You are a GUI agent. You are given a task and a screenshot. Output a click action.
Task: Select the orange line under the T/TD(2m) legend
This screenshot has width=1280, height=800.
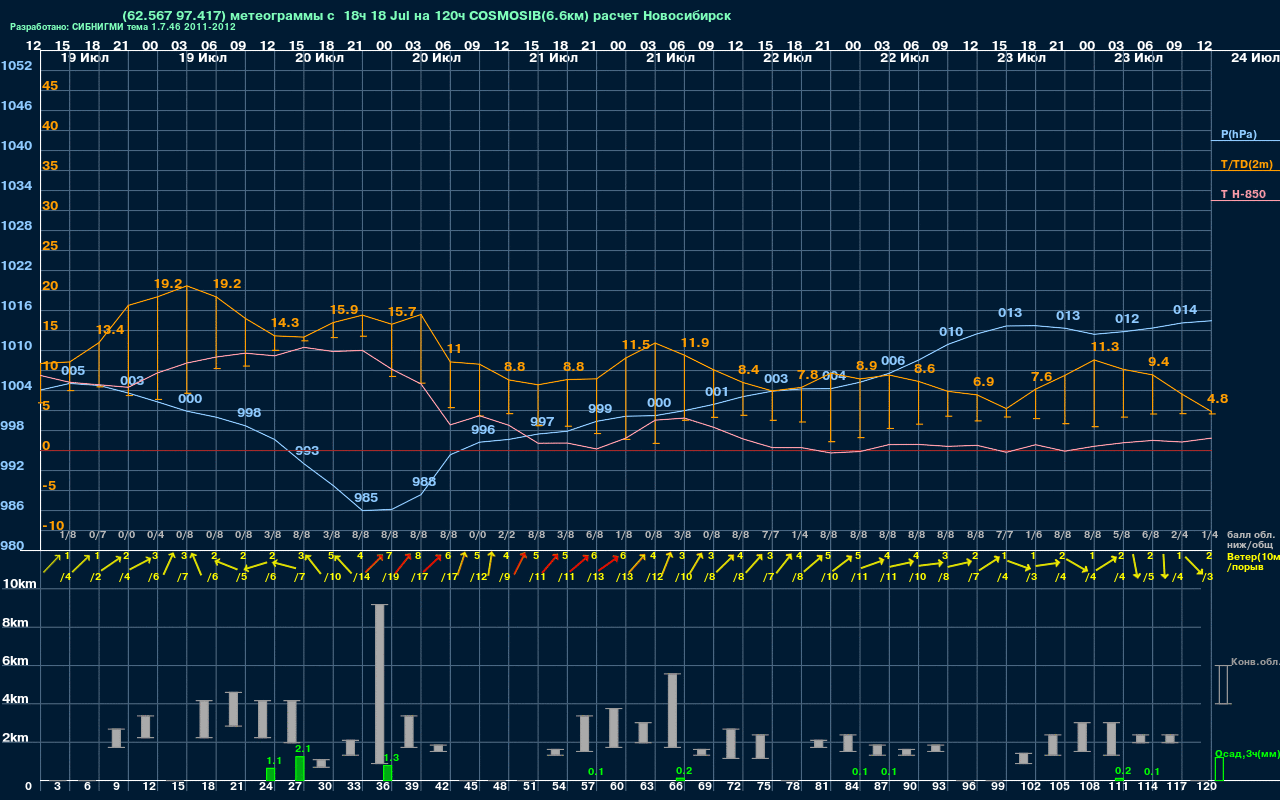1245,171
